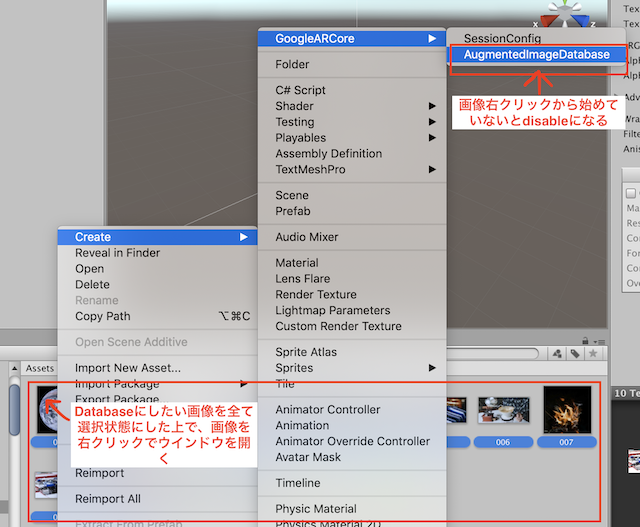The width and height of the screenshot is (640, 527).
Task: Choose Lightmap Parameters from the menu
Action: tap(352, 310)
